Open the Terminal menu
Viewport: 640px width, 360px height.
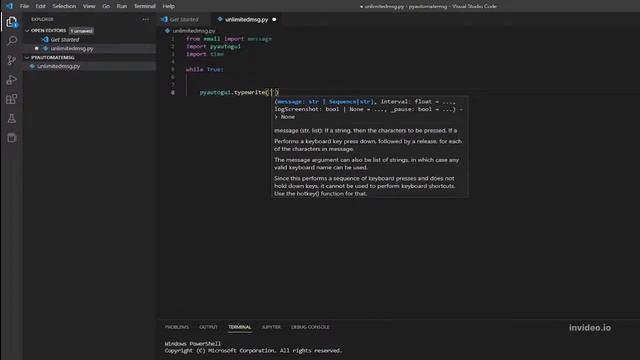point(144,6)
